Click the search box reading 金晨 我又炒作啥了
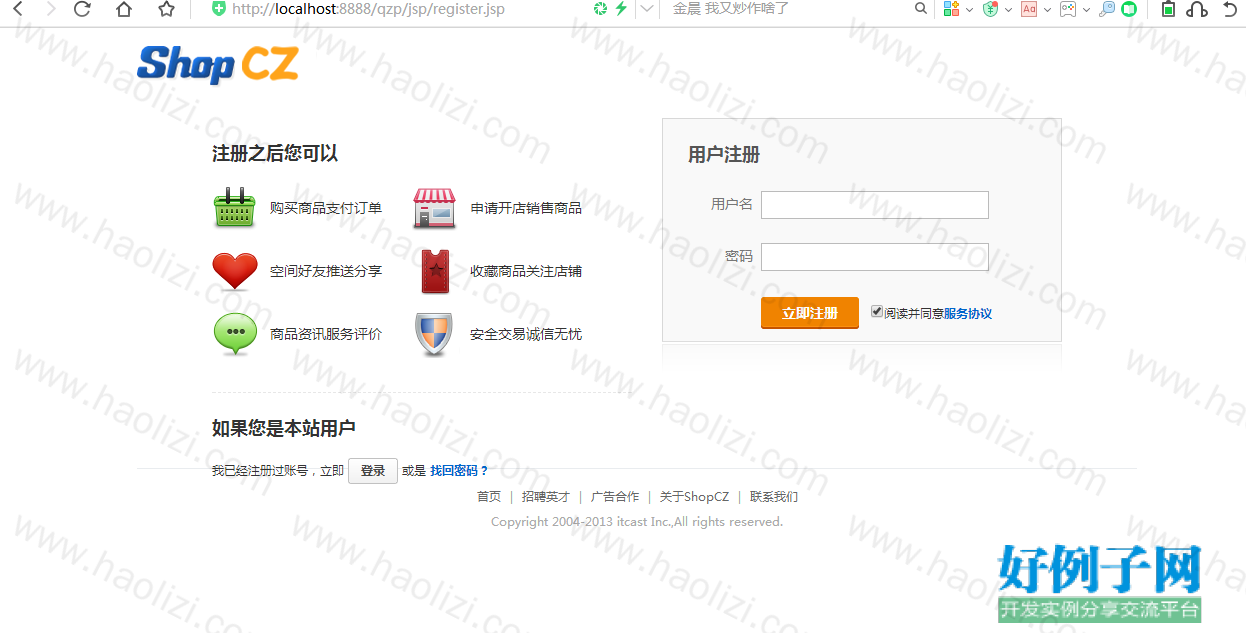Screen dimensions: 1246x633 click(731, 9)
